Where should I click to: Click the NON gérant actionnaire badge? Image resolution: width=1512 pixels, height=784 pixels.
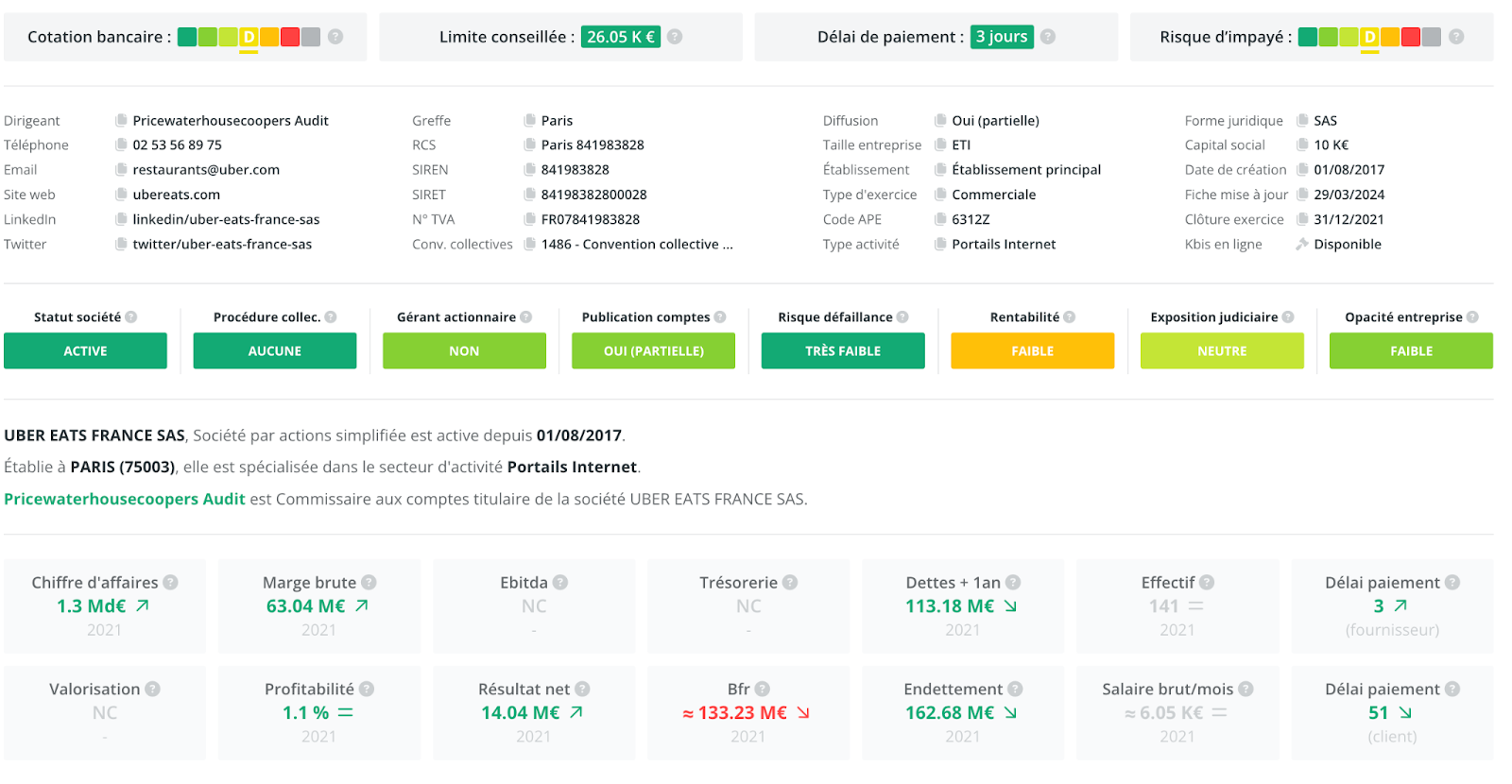click(x=464, y=350)
